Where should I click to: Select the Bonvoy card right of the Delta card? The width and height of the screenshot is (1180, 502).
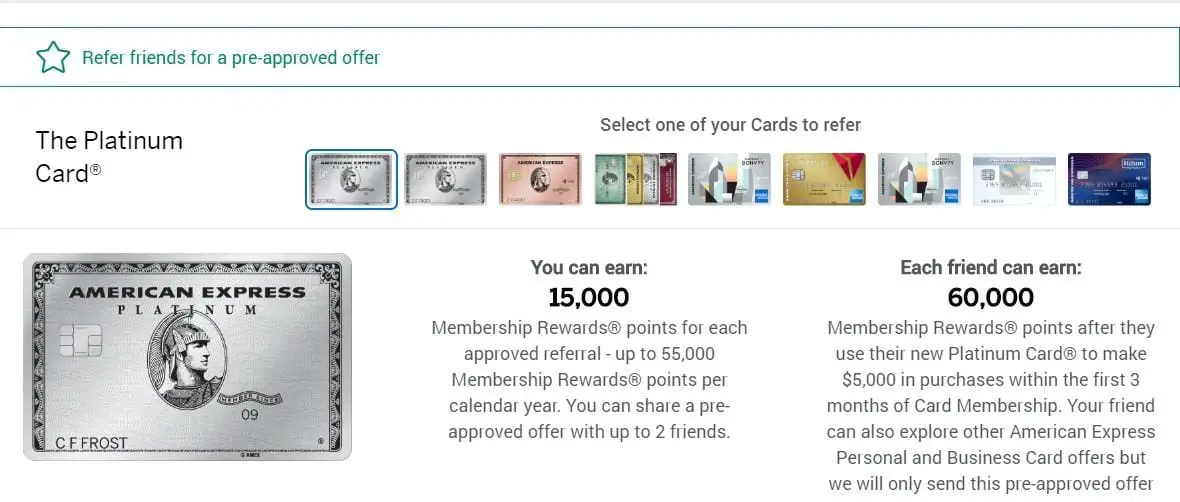pyautogui.click(x=919, y=179)
